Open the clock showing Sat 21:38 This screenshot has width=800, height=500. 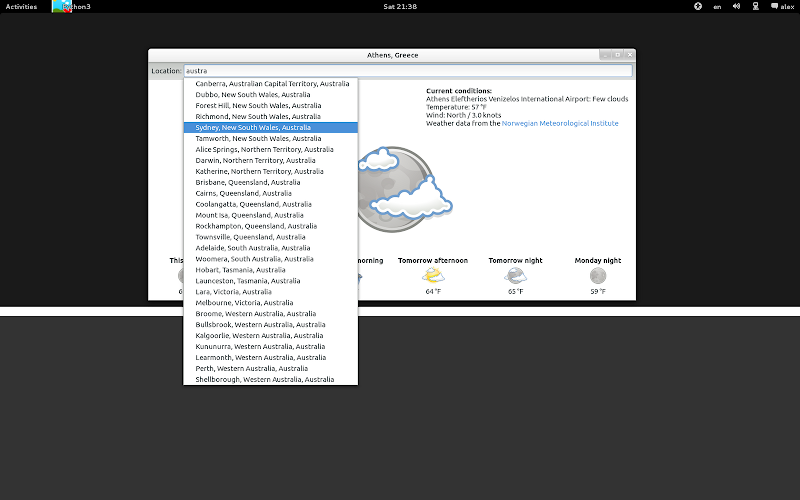[400, 7]
